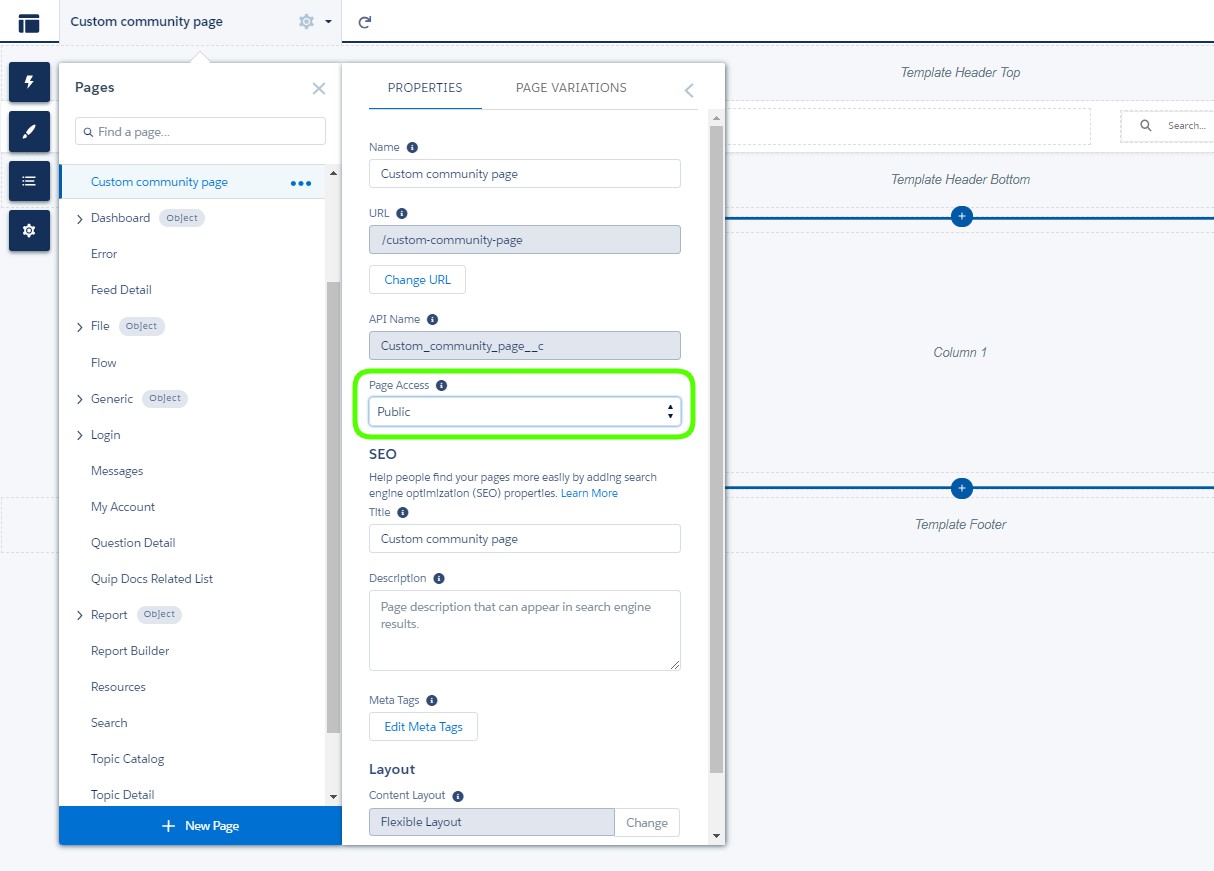Click the Change URL button

click(x=417, y=279)
